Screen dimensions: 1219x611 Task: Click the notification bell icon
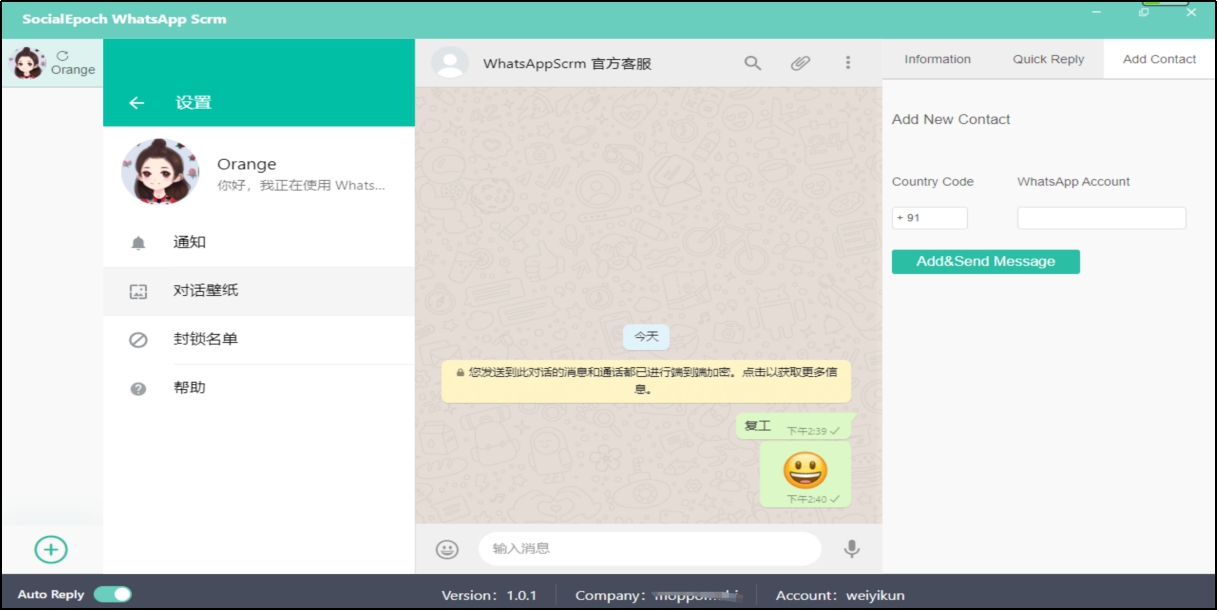pyautogui.click(x=138, y=243)
